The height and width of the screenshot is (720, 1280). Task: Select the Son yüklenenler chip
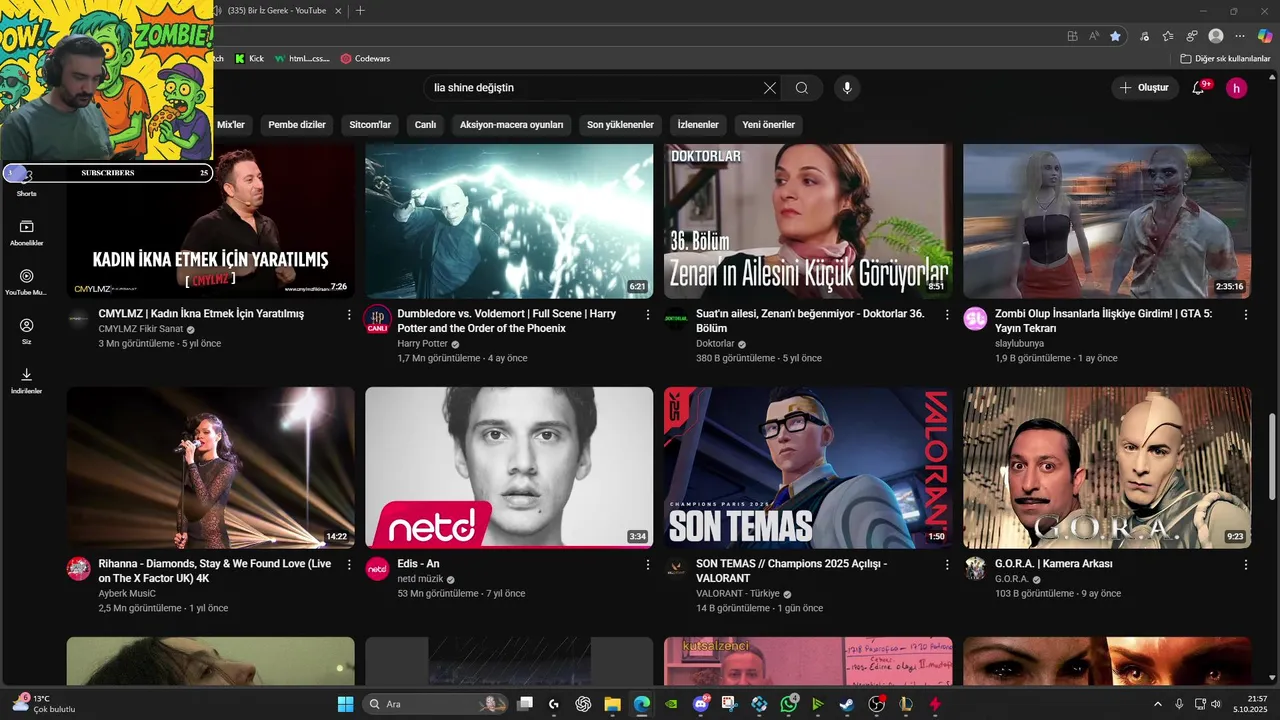[x=620, y=125]
